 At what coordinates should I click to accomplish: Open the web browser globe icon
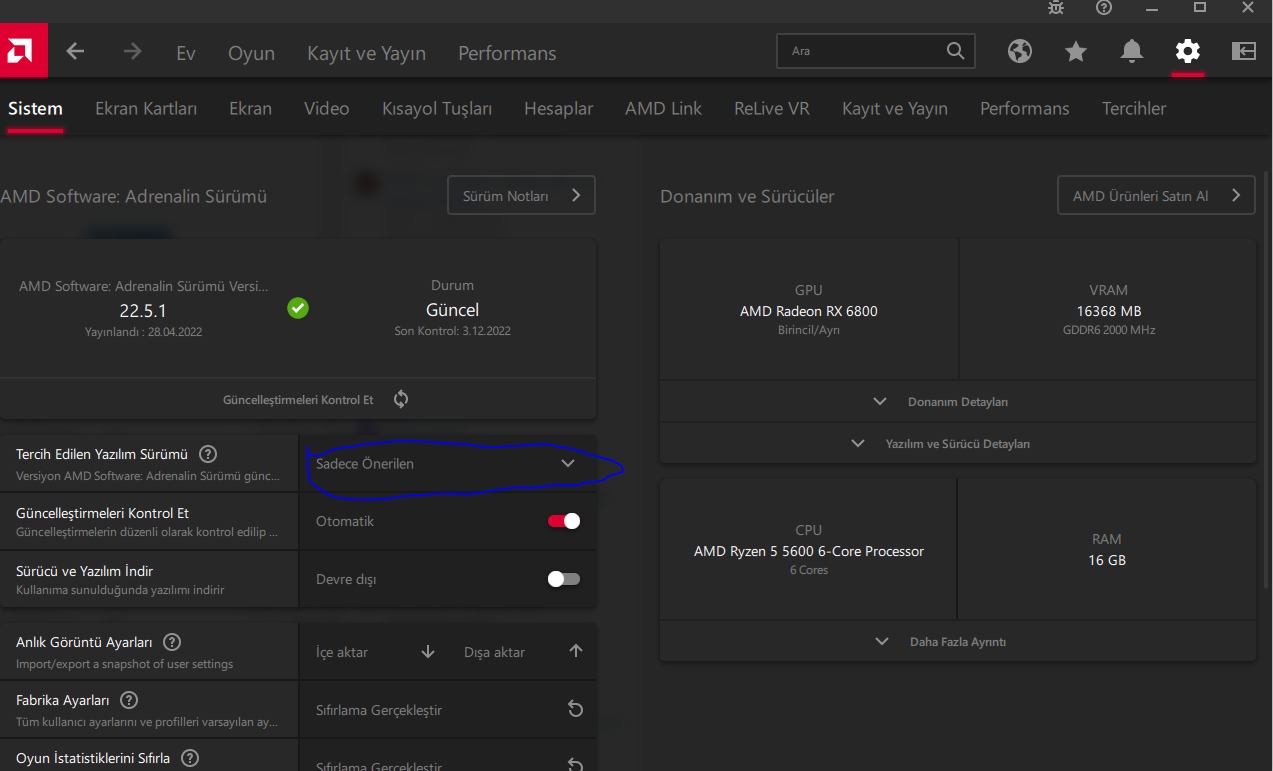pos(1019,51)
